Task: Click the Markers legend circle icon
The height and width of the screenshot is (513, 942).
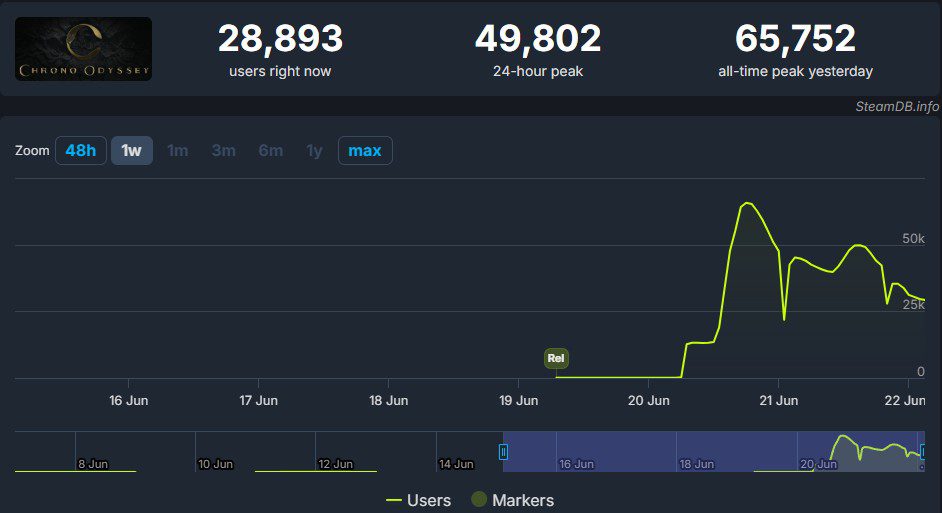Action: (x=479, y=500)
